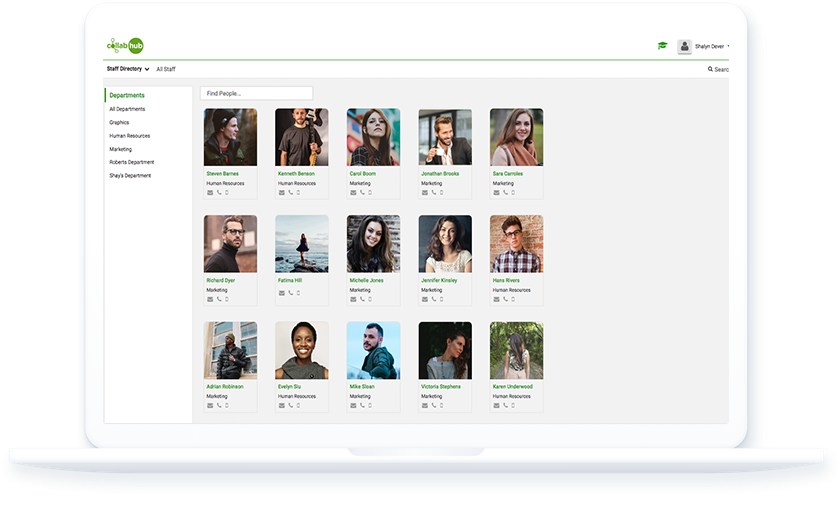Click Sara Carroles' profile photo

coord(516,137)
